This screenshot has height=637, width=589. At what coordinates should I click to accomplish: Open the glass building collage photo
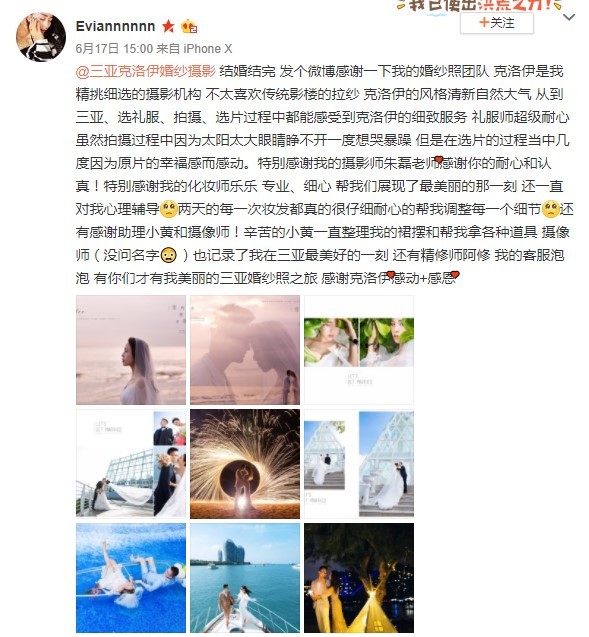131,464
